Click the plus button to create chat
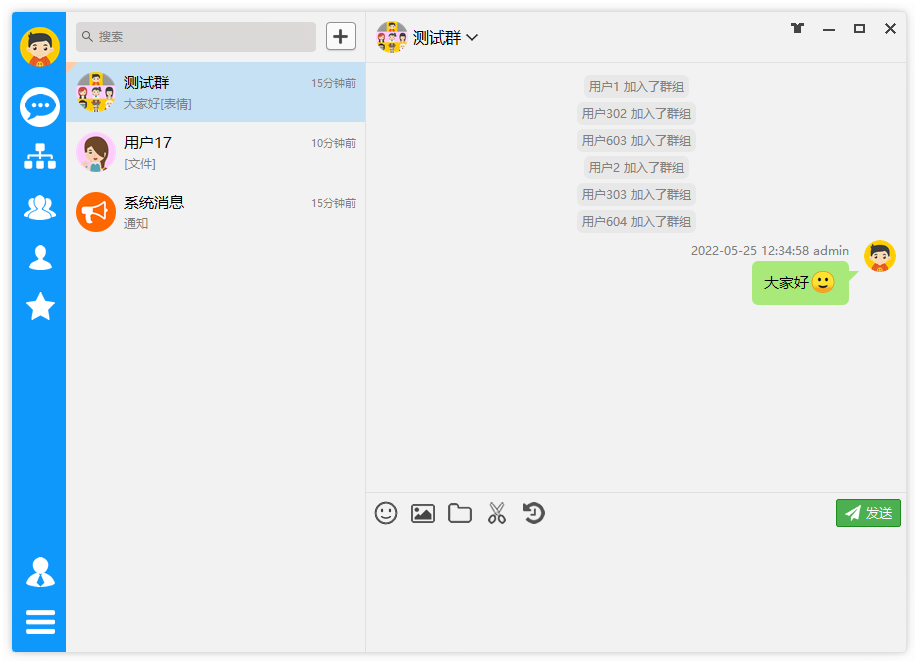918x664 pixels. [341, 36]
